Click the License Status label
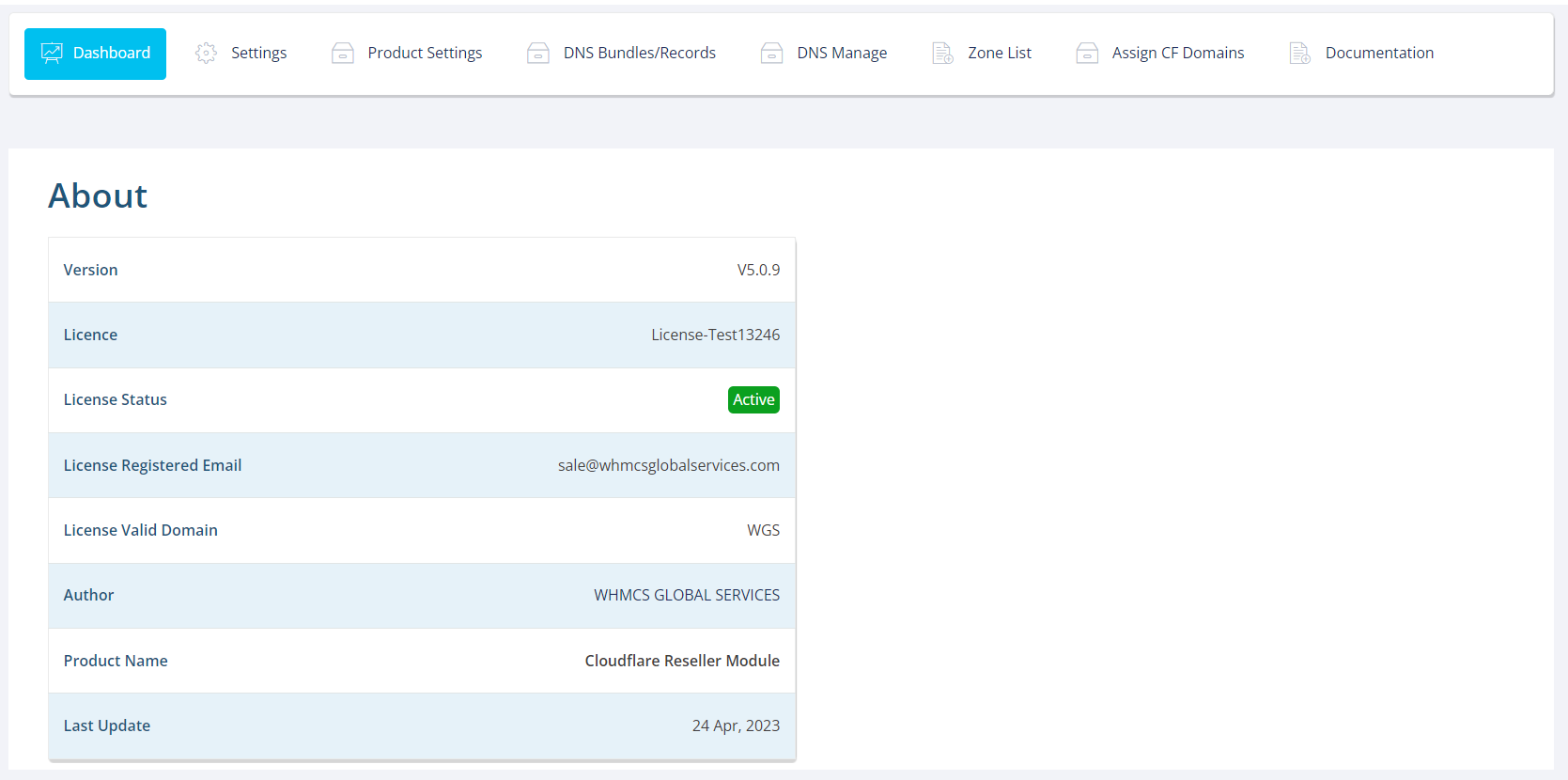 pos(116,399)
